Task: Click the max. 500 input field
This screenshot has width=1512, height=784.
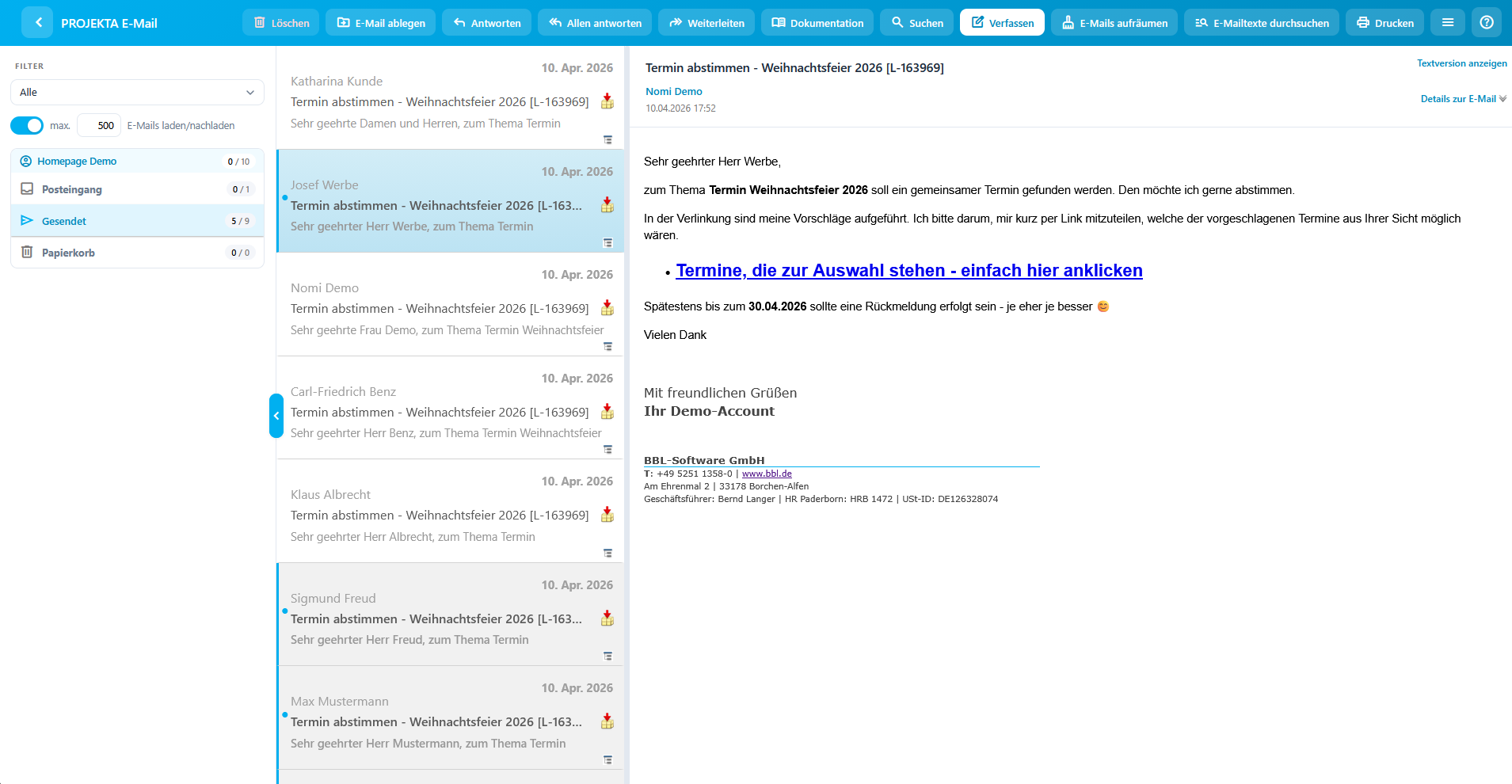Action: point(99,125)
